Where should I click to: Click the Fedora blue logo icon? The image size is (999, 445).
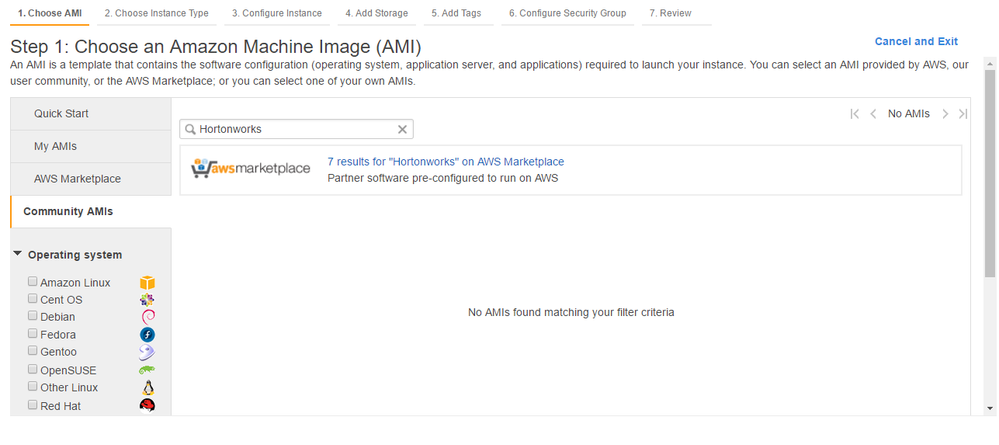(x=147, y=335)
